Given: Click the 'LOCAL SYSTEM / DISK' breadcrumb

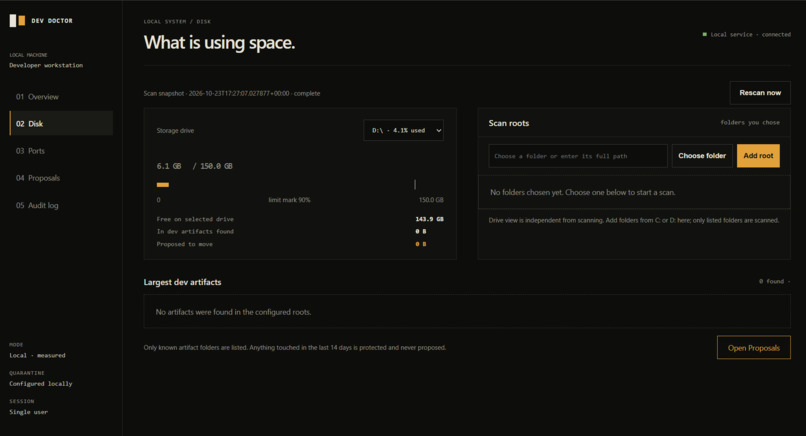Looking at the screenshot, I should (x=177, y=22).
